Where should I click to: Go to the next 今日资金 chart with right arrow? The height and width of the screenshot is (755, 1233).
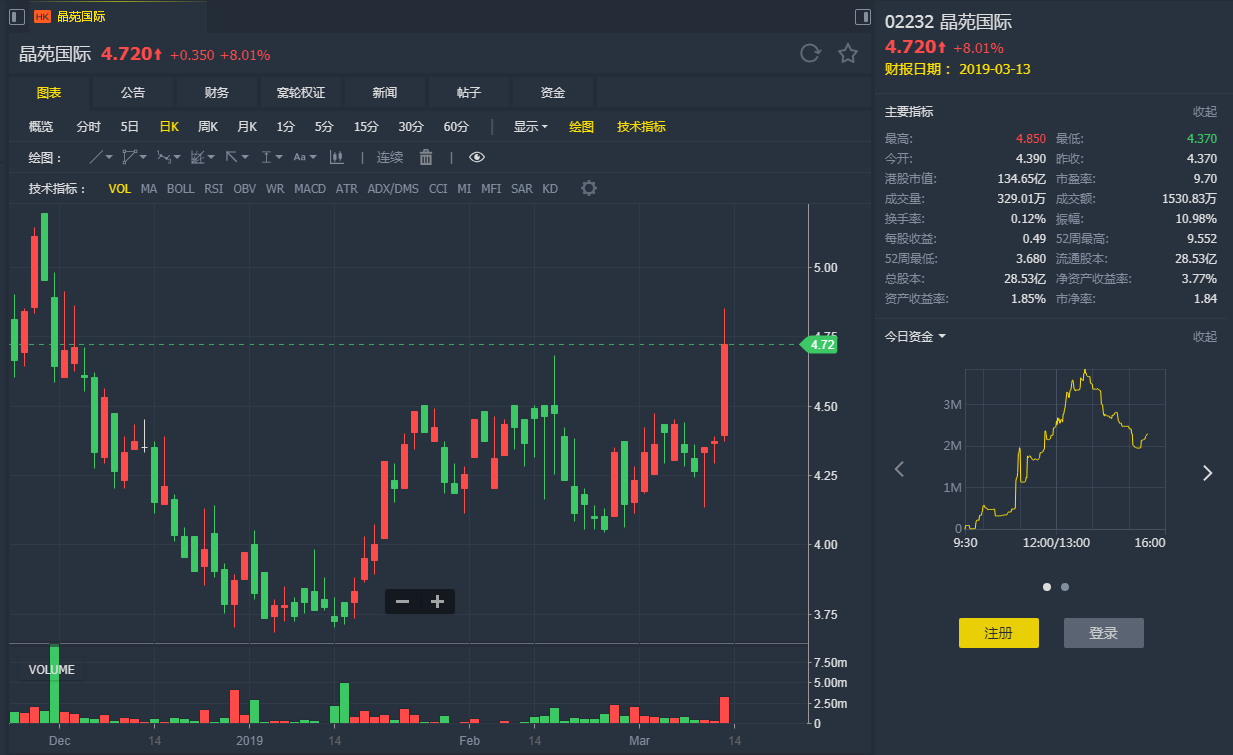pyautogui.click(x=1207, y=473)
